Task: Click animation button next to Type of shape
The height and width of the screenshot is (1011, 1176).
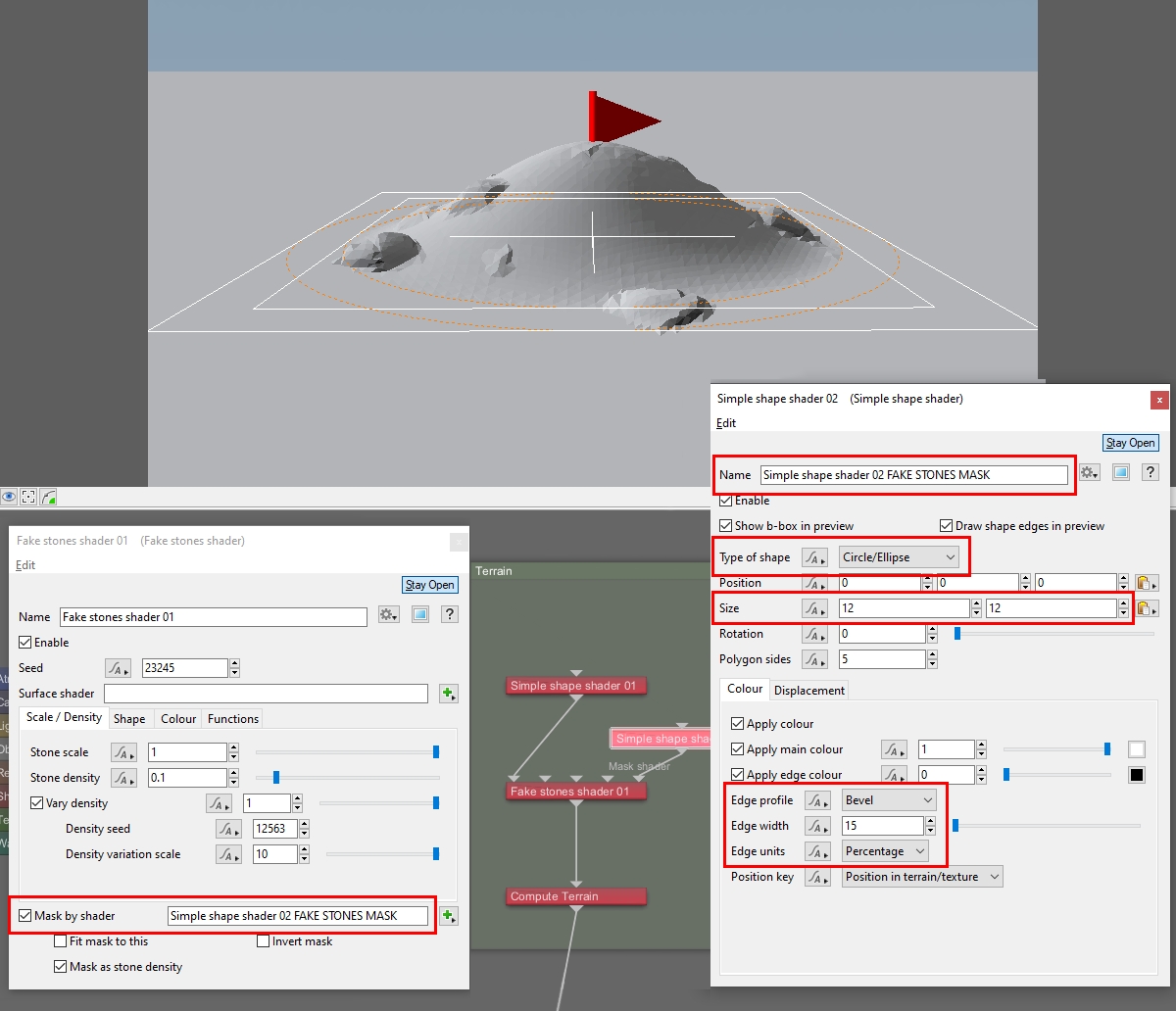Action: (815, 557)
